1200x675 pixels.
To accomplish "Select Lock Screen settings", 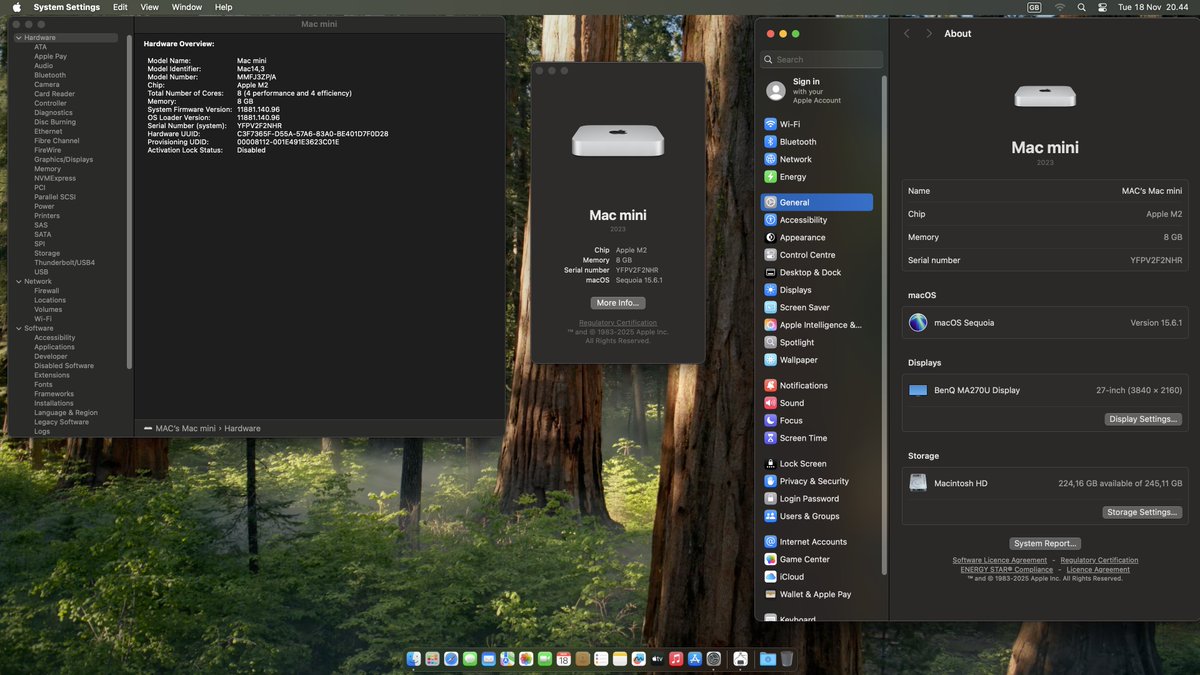I will tap(817, 464).
